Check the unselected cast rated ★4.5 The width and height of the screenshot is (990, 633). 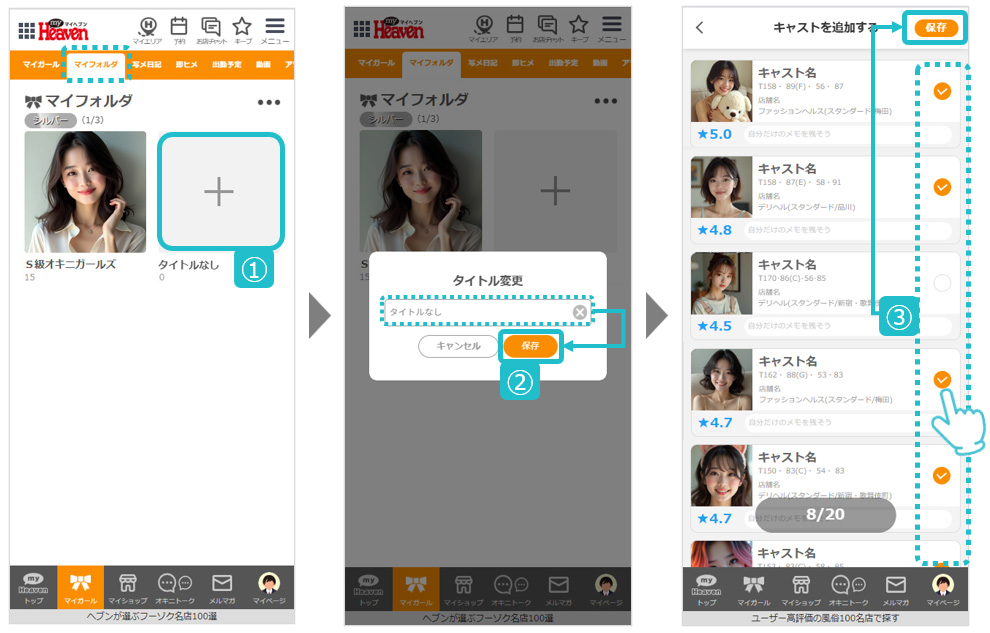click(x=941, y=283)
